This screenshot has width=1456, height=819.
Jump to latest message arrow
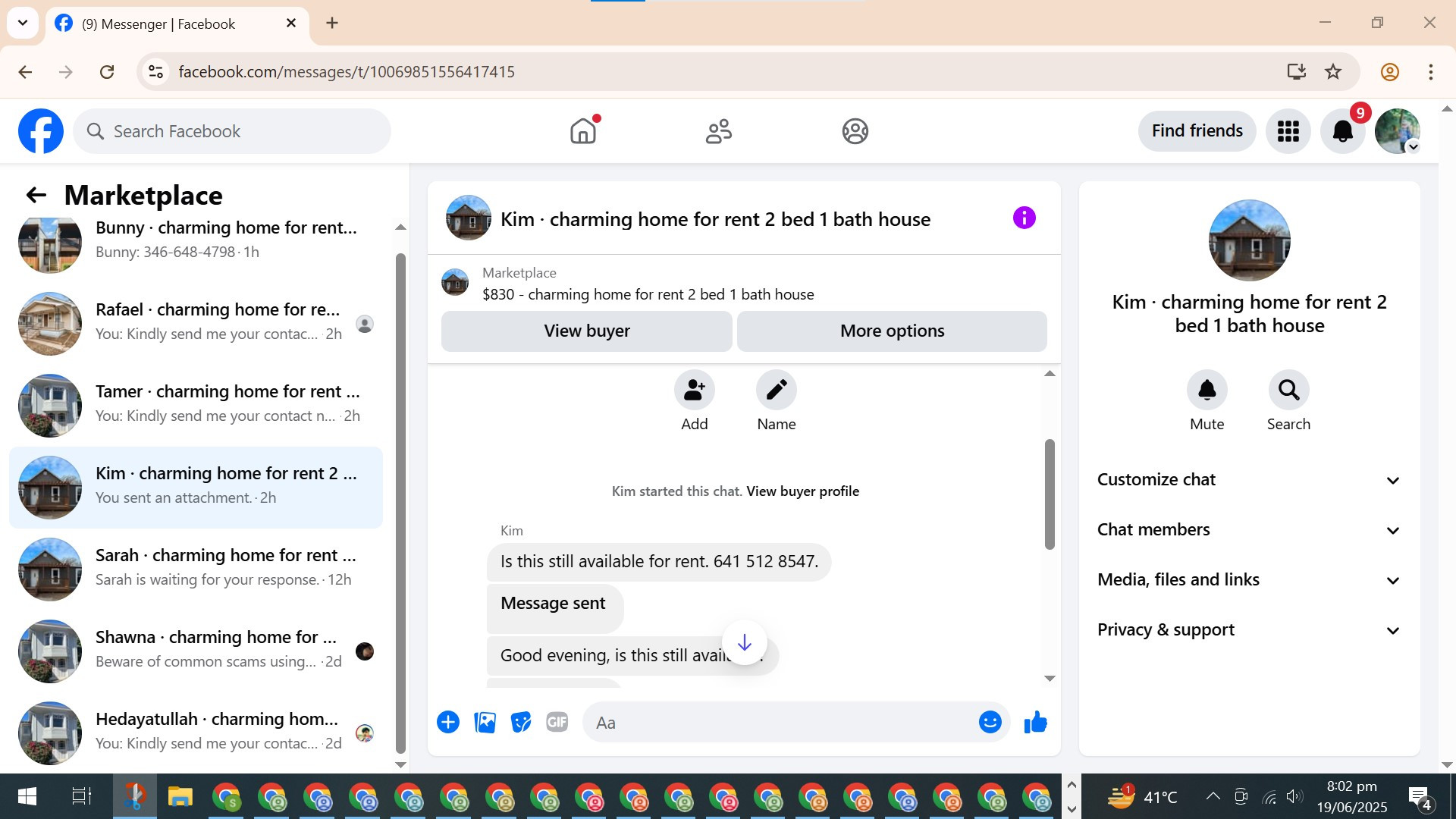745,643
